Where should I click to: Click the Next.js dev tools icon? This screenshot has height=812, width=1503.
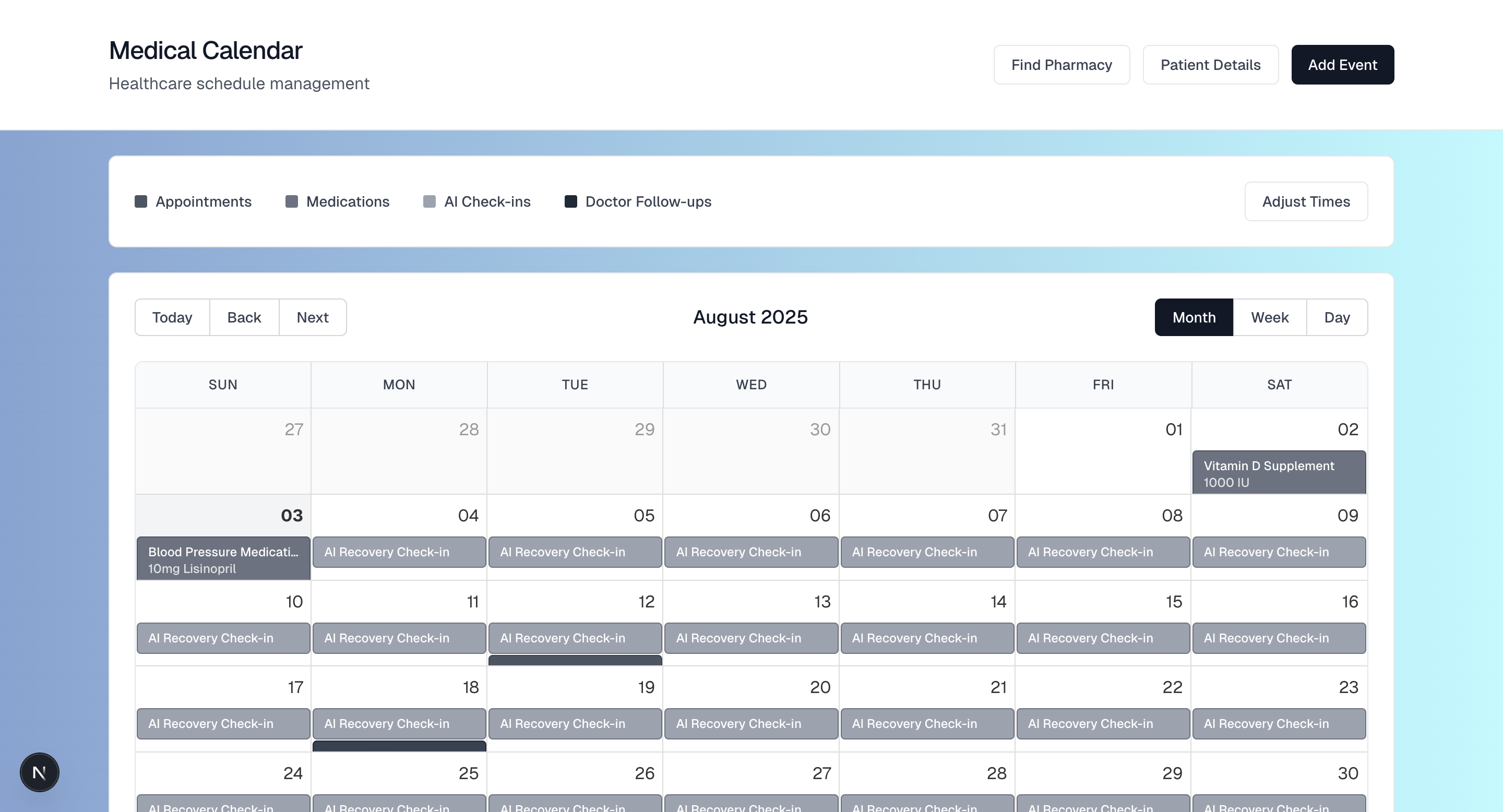pos(39,772)
